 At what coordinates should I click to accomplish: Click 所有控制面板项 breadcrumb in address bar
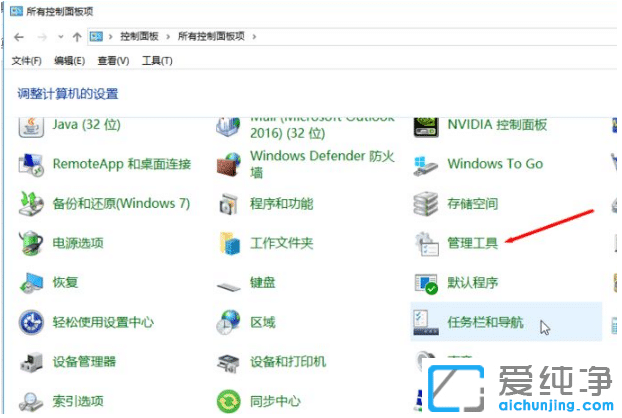(x=211, y=36)
